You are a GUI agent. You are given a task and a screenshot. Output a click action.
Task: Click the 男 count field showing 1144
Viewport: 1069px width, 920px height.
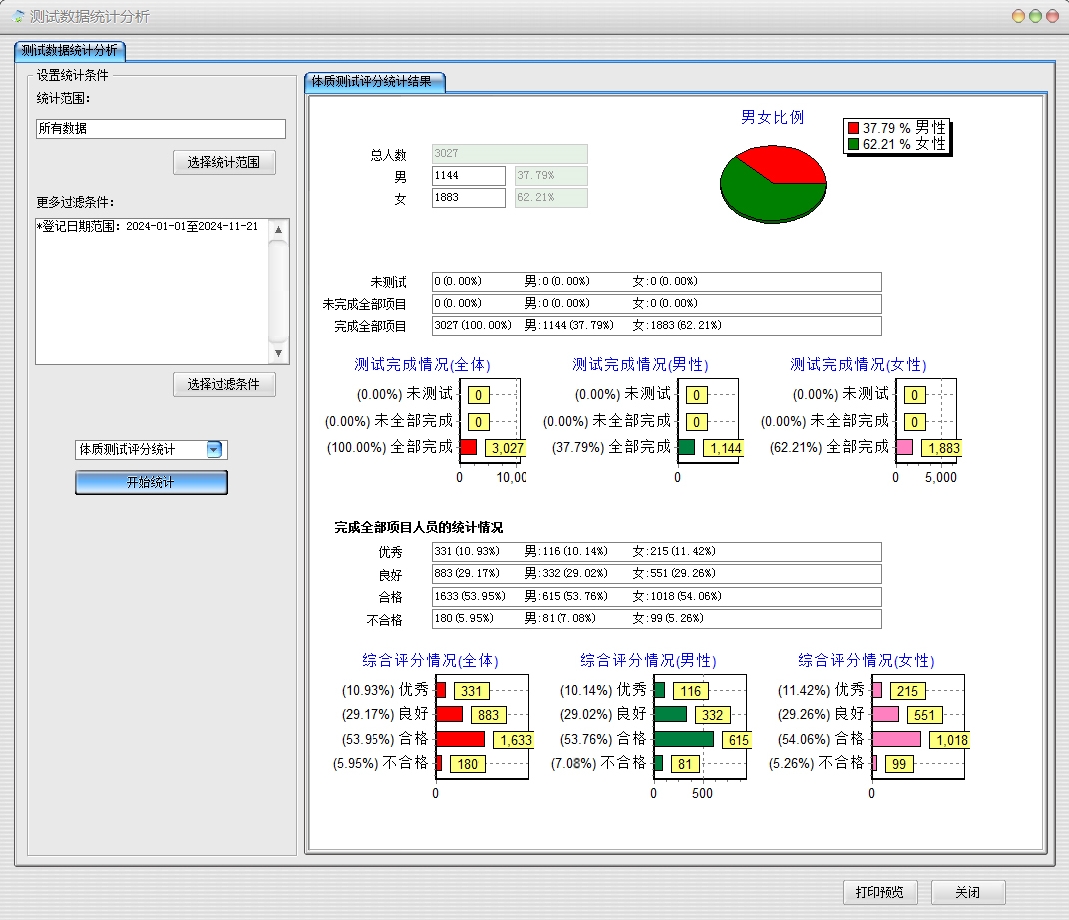(x=469, y=176)
